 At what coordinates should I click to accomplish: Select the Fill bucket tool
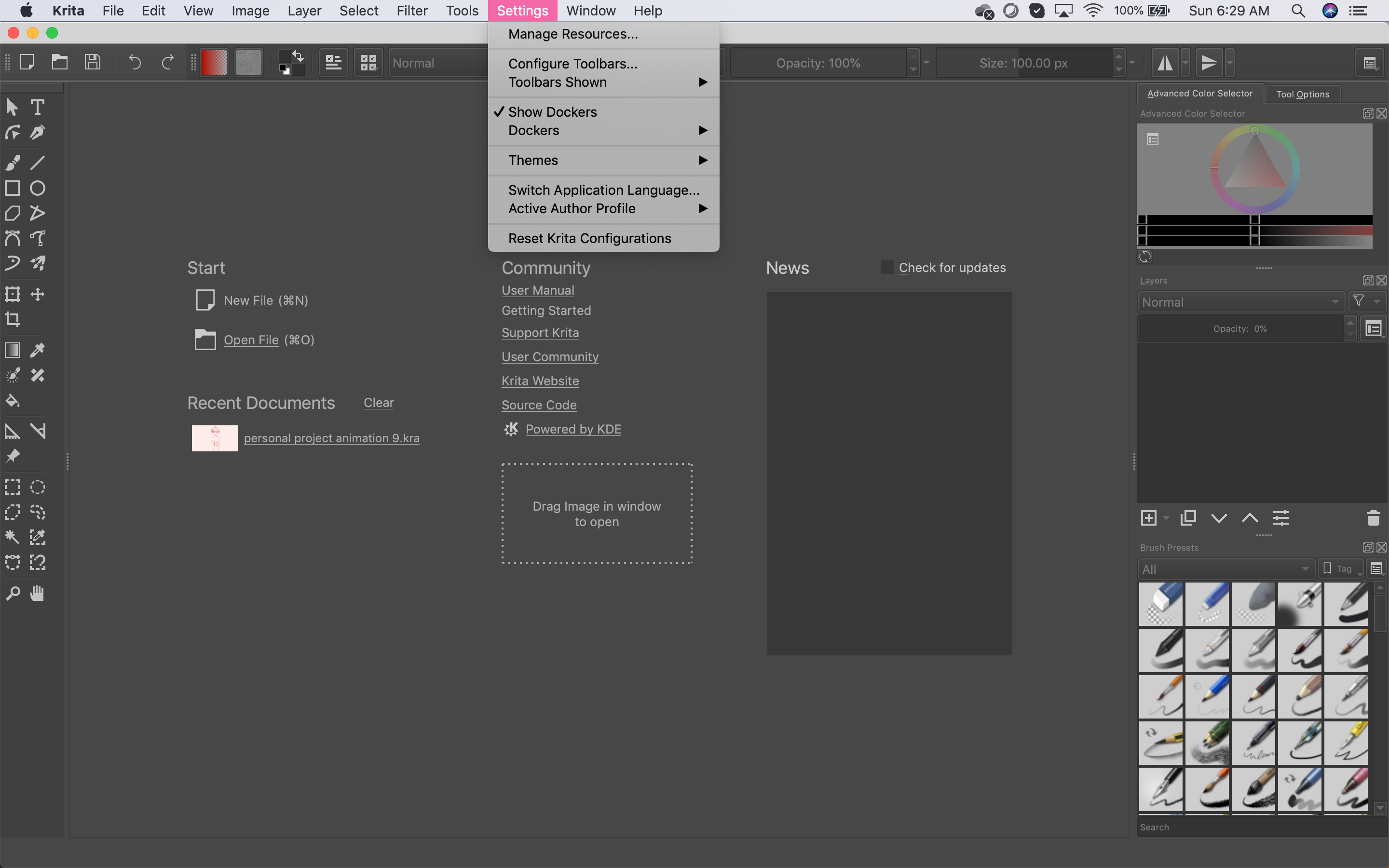coord(13,401)
